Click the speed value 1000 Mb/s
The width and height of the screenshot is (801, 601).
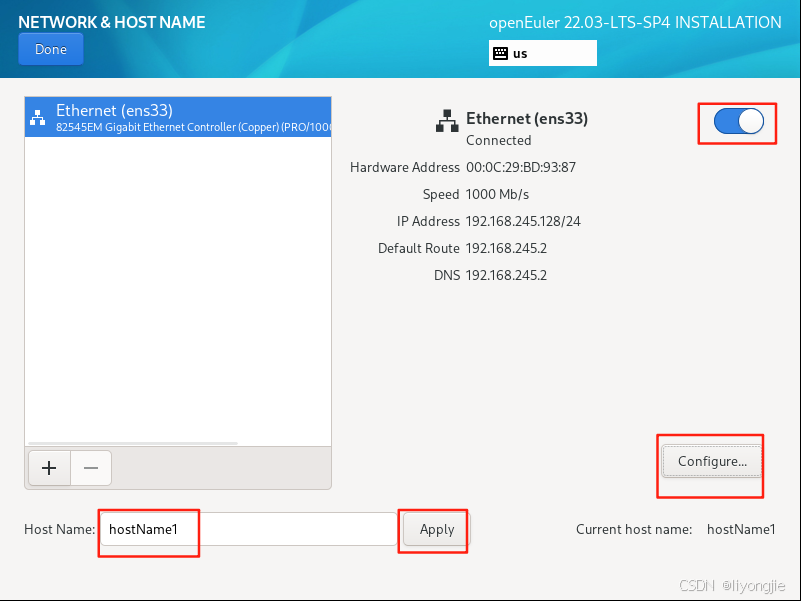[x=497, y=194]
